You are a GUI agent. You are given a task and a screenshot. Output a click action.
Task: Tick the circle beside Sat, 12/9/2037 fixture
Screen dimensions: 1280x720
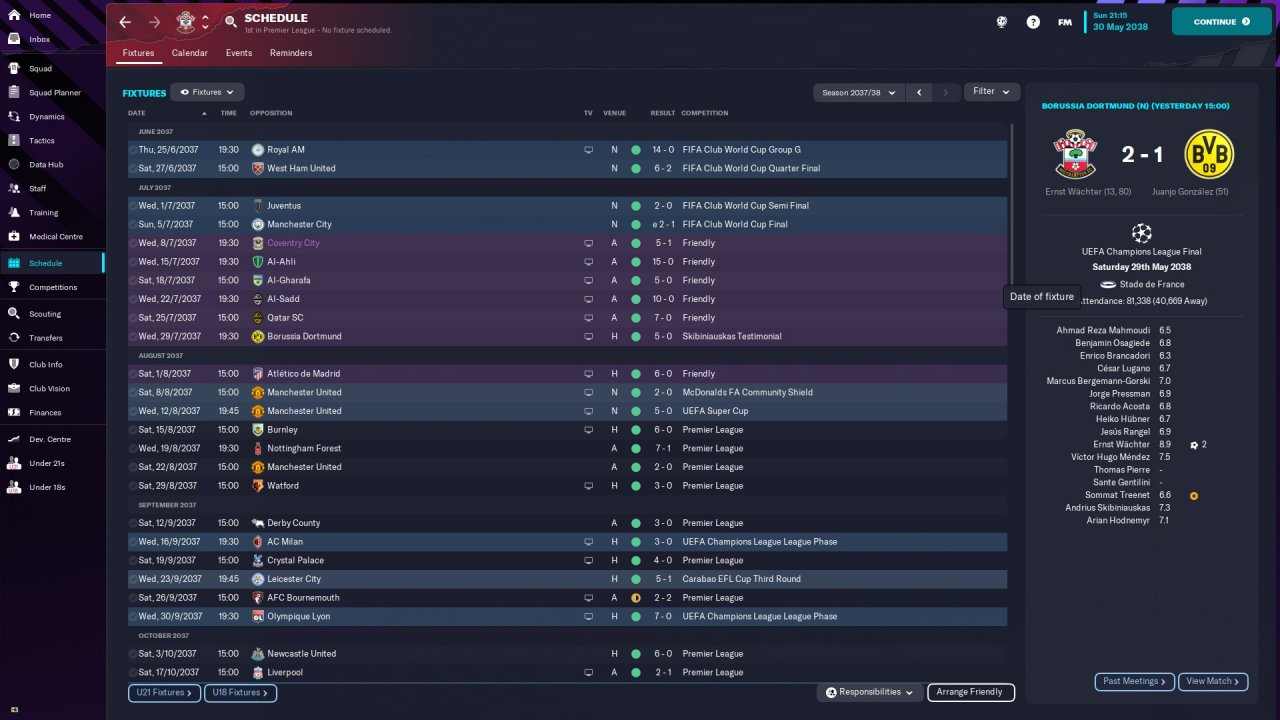click(x=133, y=523)
